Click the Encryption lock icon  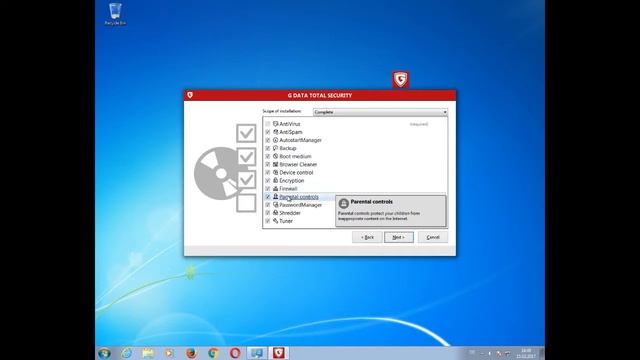coord(276,180)
